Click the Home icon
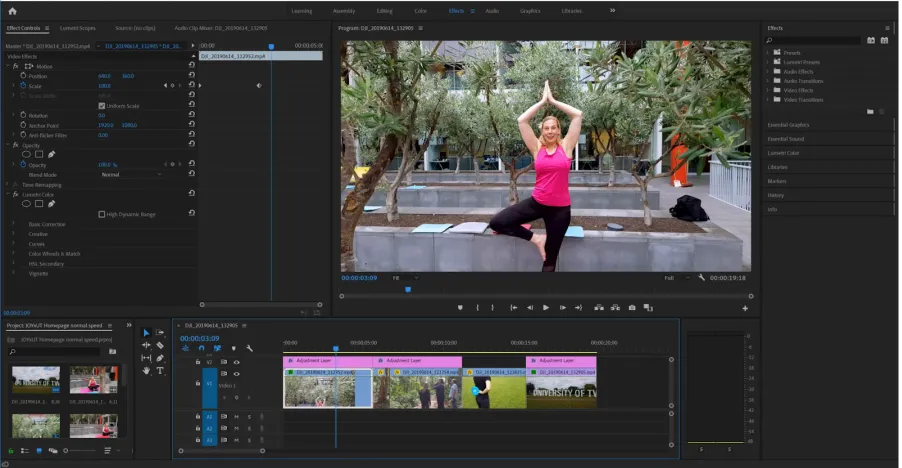This screenshot has width=902, height=468. point(12,11)
